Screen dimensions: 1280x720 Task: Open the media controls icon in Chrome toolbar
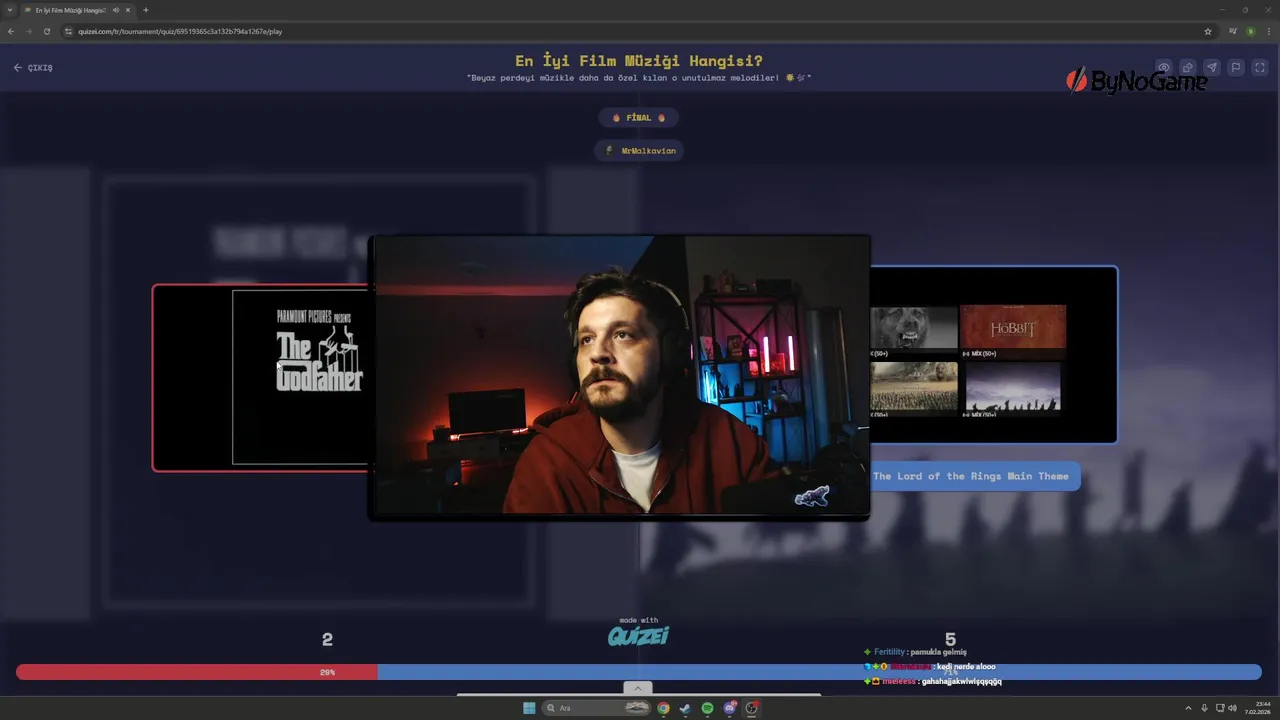click(x=1232, y=31)
